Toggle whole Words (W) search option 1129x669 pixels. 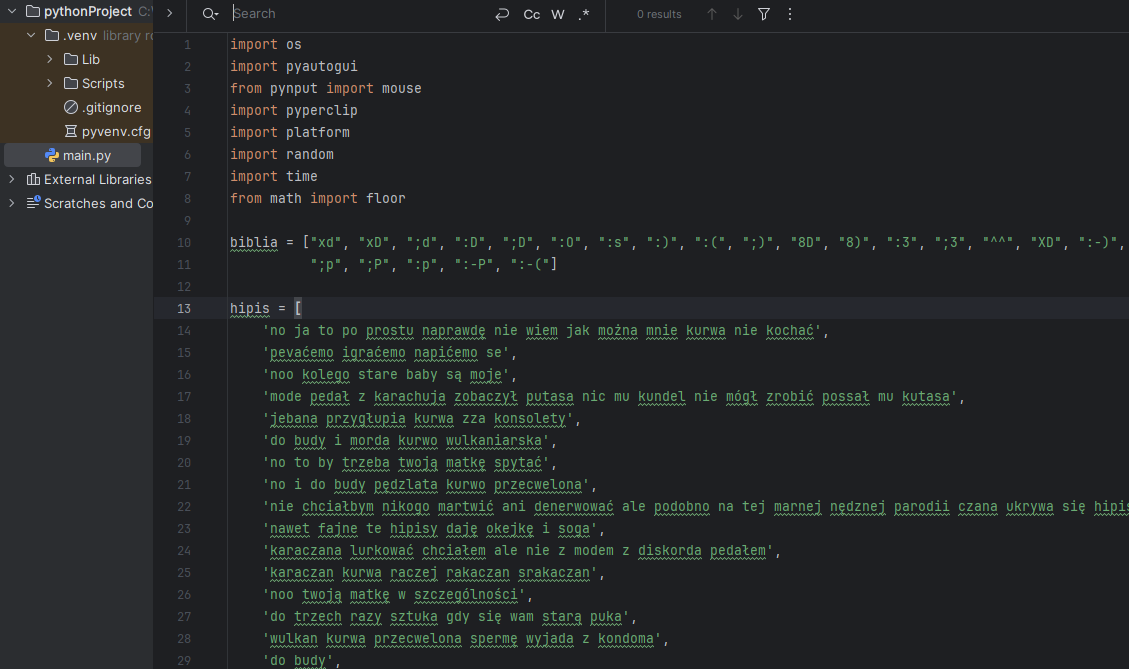coord(558,14)
